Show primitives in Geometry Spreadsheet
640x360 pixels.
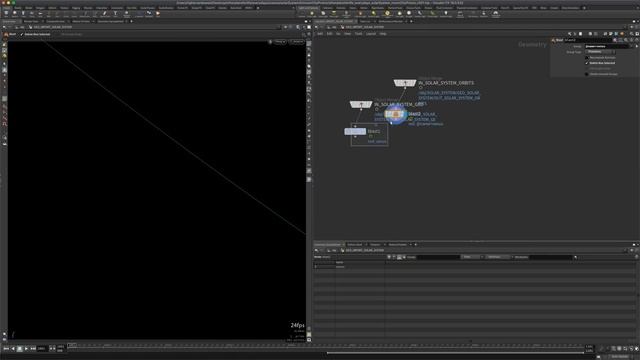[399, 257]
